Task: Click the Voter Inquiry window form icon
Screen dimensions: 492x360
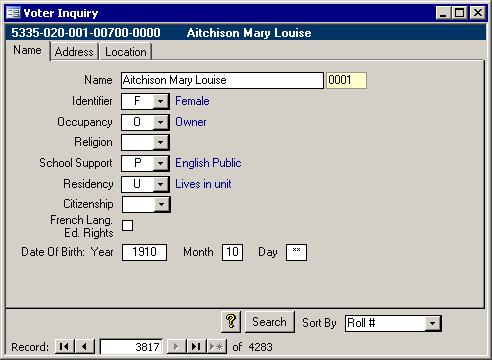Action: click(x=14, y=13)
